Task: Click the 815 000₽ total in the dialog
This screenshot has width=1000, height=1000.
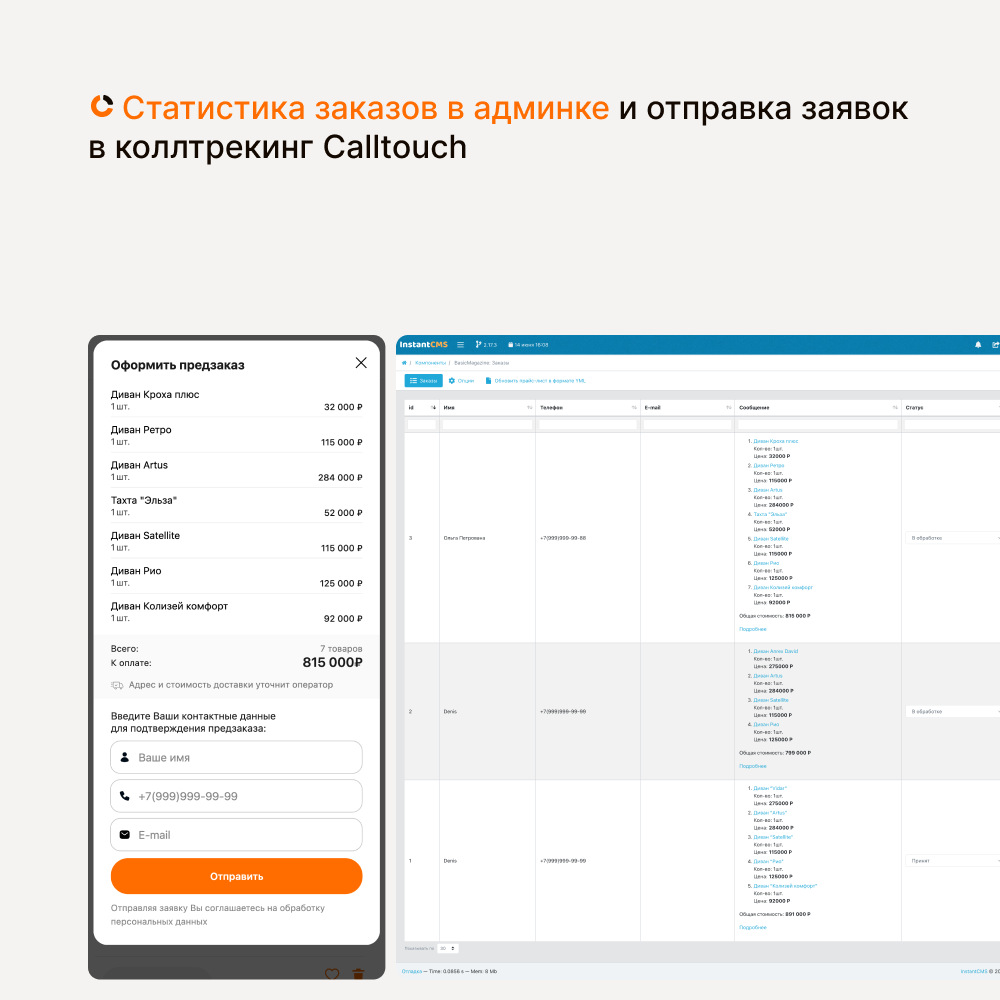Action: pos(332,663)
